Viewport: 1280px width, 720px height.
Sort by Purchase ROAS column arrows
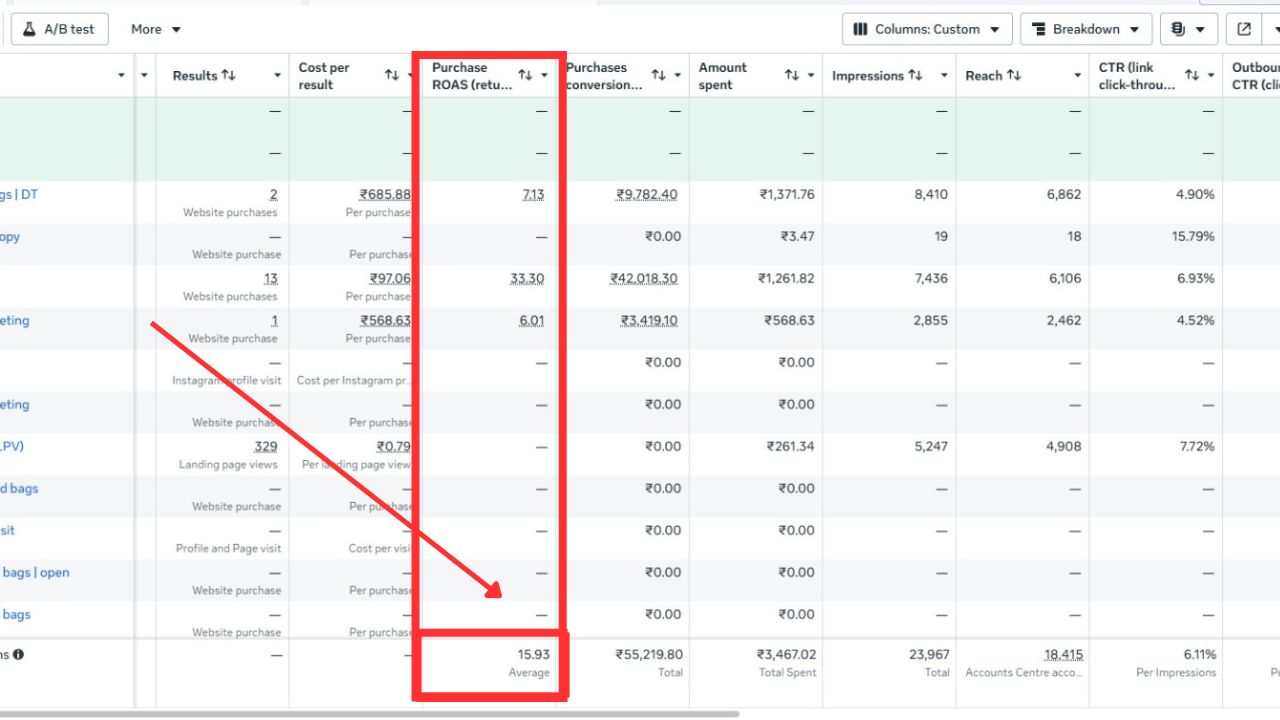pos(525,75)
